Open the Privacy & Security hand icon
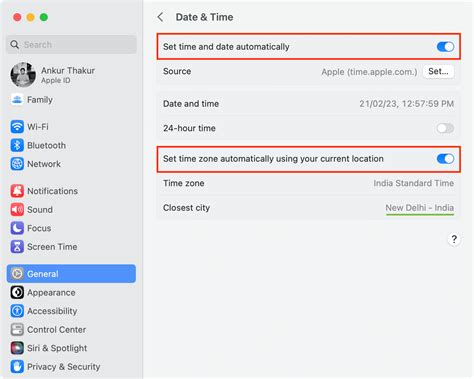Viewport: 474px width, 379px height. 17,367
